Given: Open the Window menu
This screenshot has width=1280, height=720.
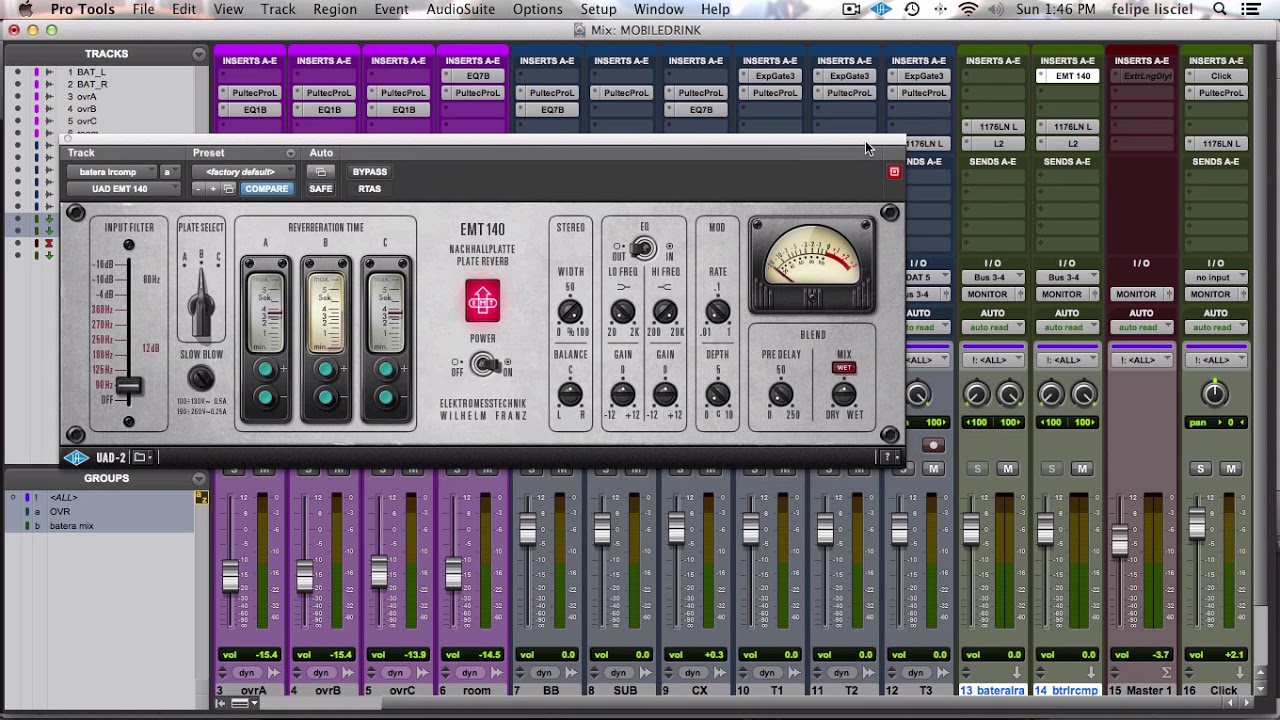Looking at the screenshot, I should (658, 9).
